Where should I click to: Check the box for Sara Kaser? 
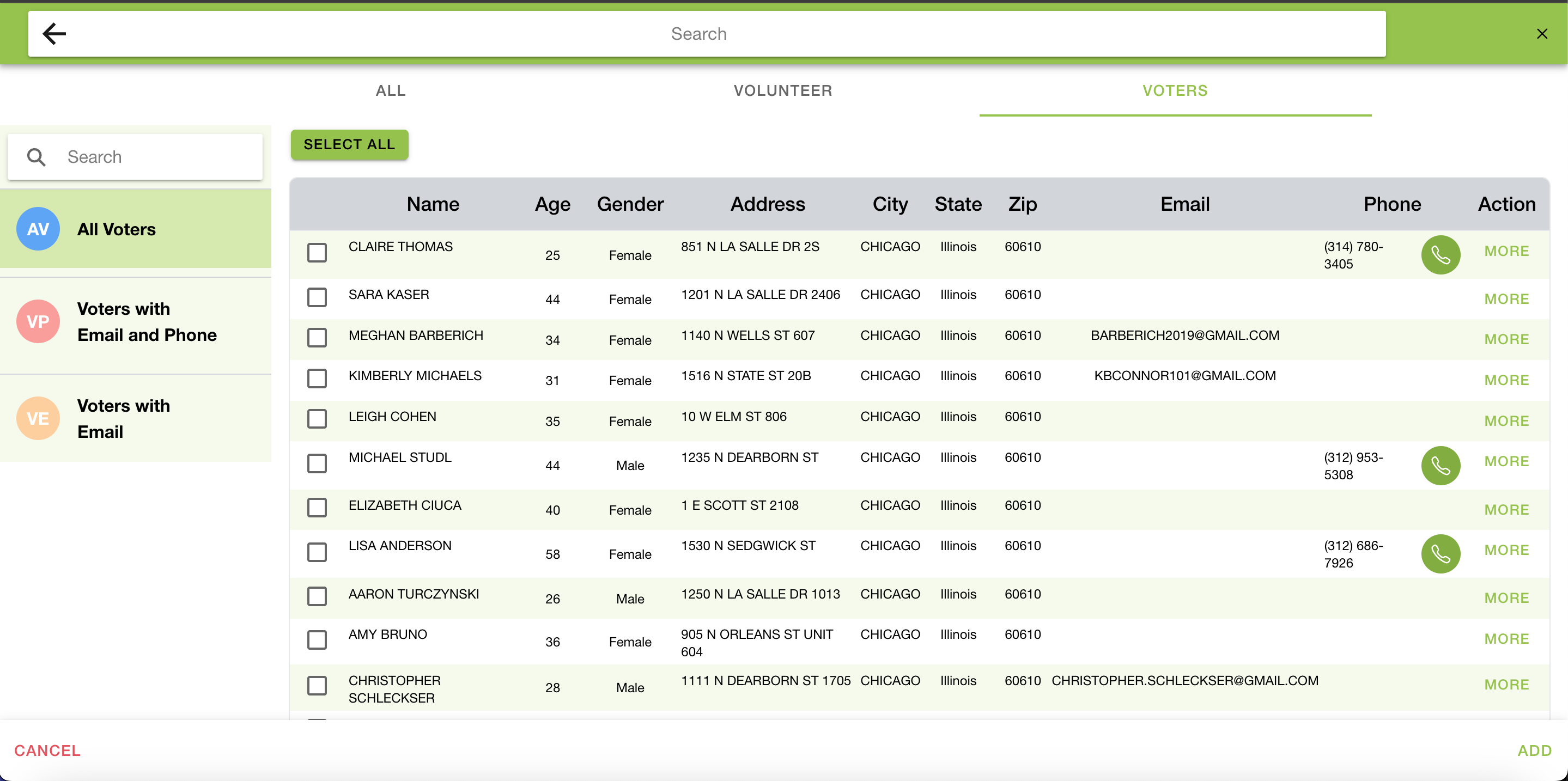click(317, 298)
